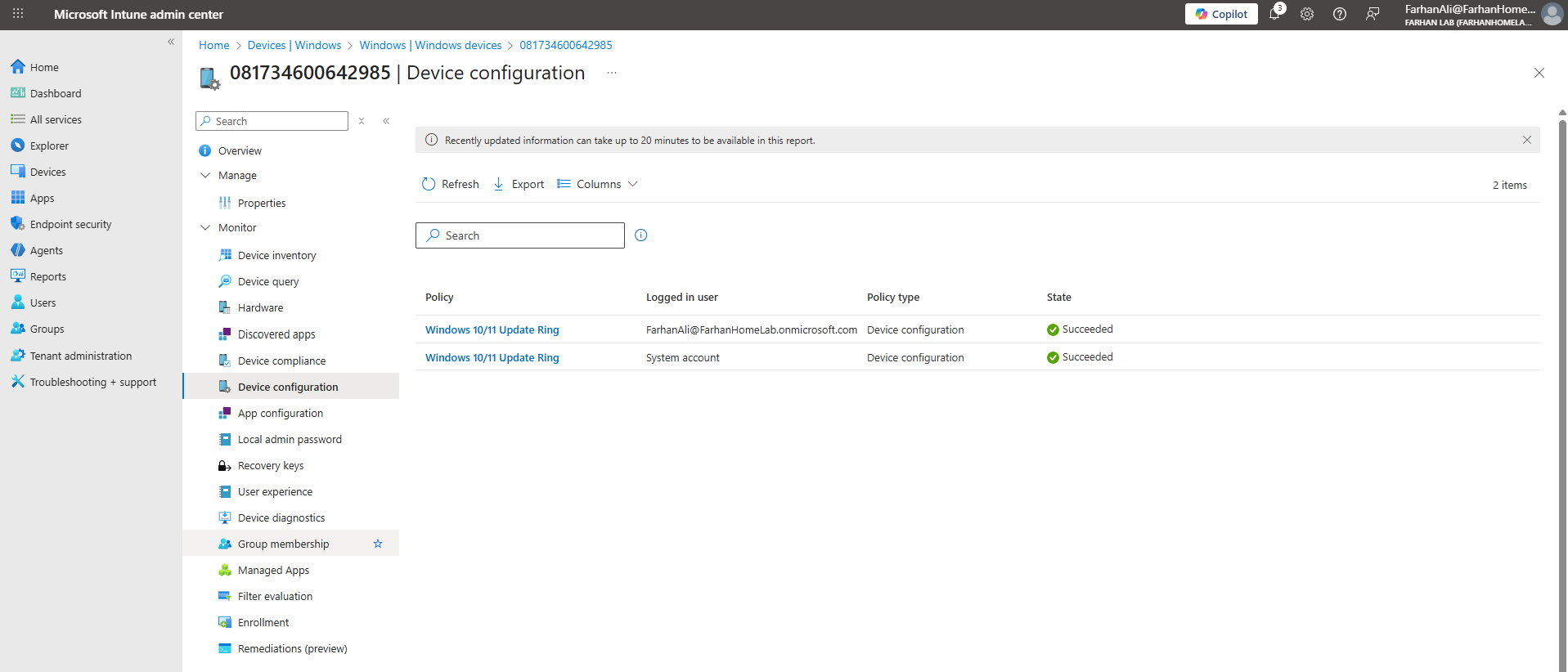Click the Refresh toolbar button

pyautogui.click(x=451, y=185)
